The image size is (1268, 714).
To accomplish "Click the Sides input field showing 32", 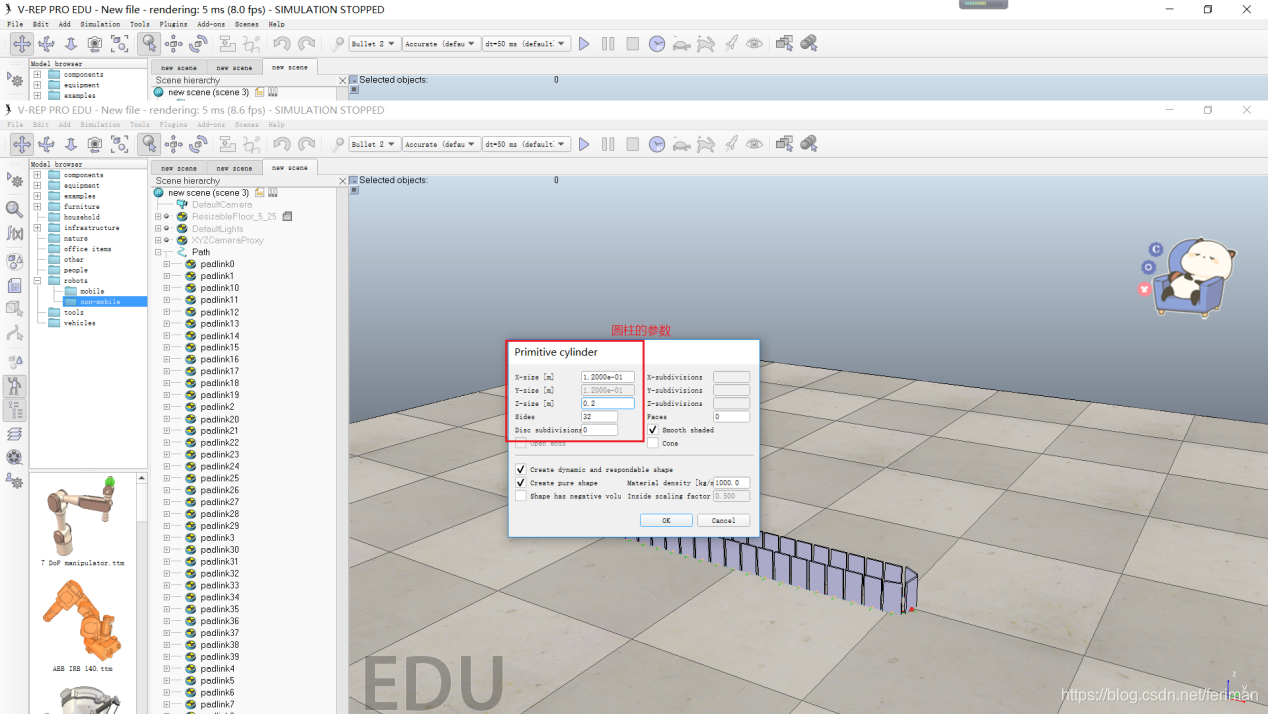I will pyautogui.click(x=599, y=417).
